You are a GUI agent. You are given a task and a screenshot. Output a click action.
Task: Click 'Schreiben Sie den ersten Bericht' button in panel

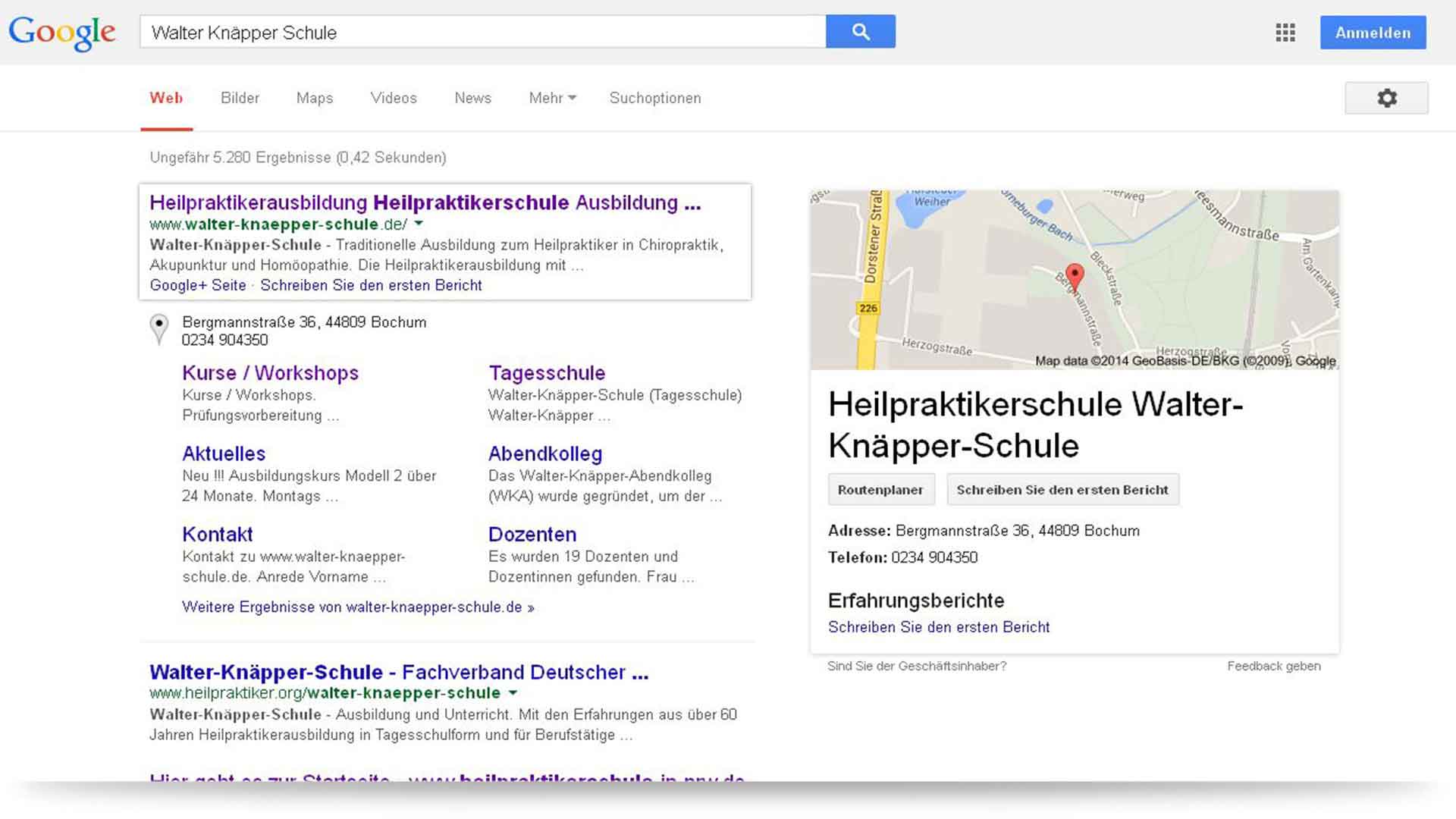pos(1062,490)
